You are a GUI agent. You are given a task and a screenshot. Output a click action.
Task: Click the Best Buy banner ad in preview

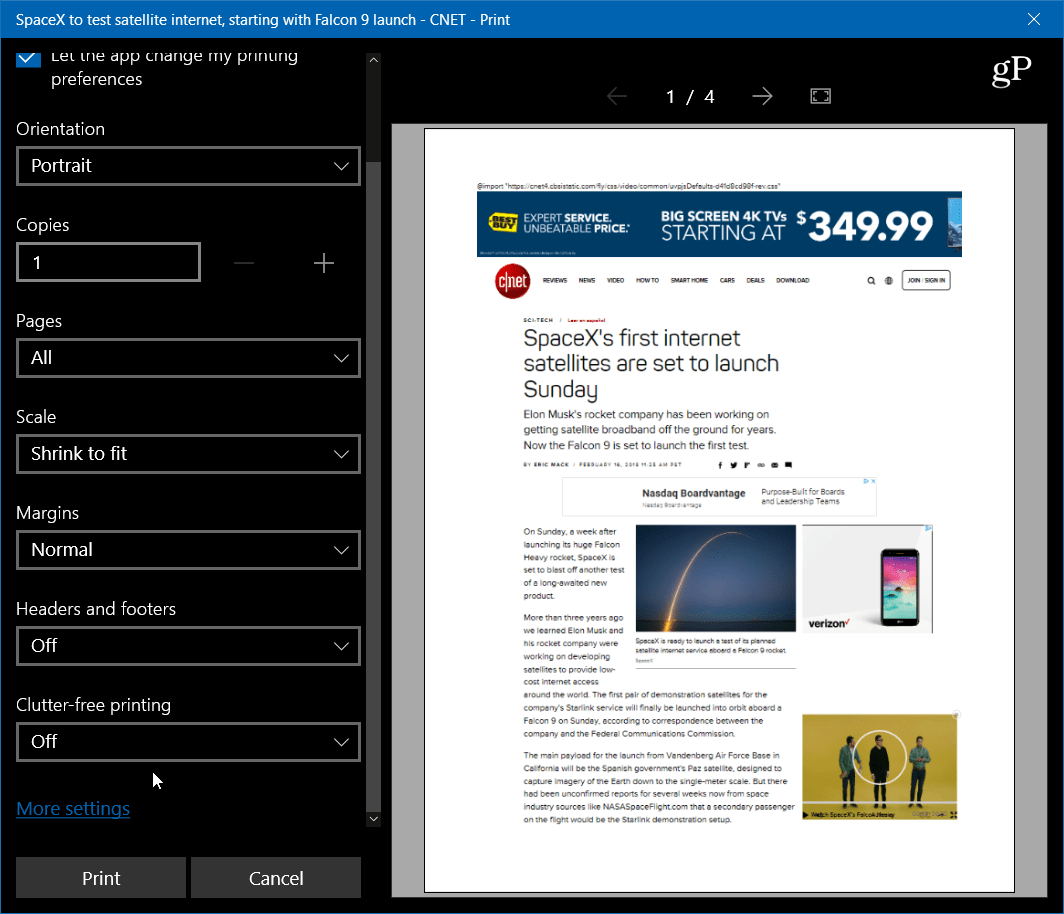click(719, 224)
